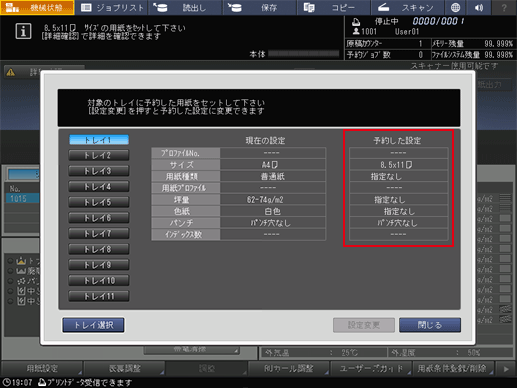Open 表裏調整 both sides adjust menu
Image resolution: width=517 pixels, height=388 pixels.
coord(124,368)
